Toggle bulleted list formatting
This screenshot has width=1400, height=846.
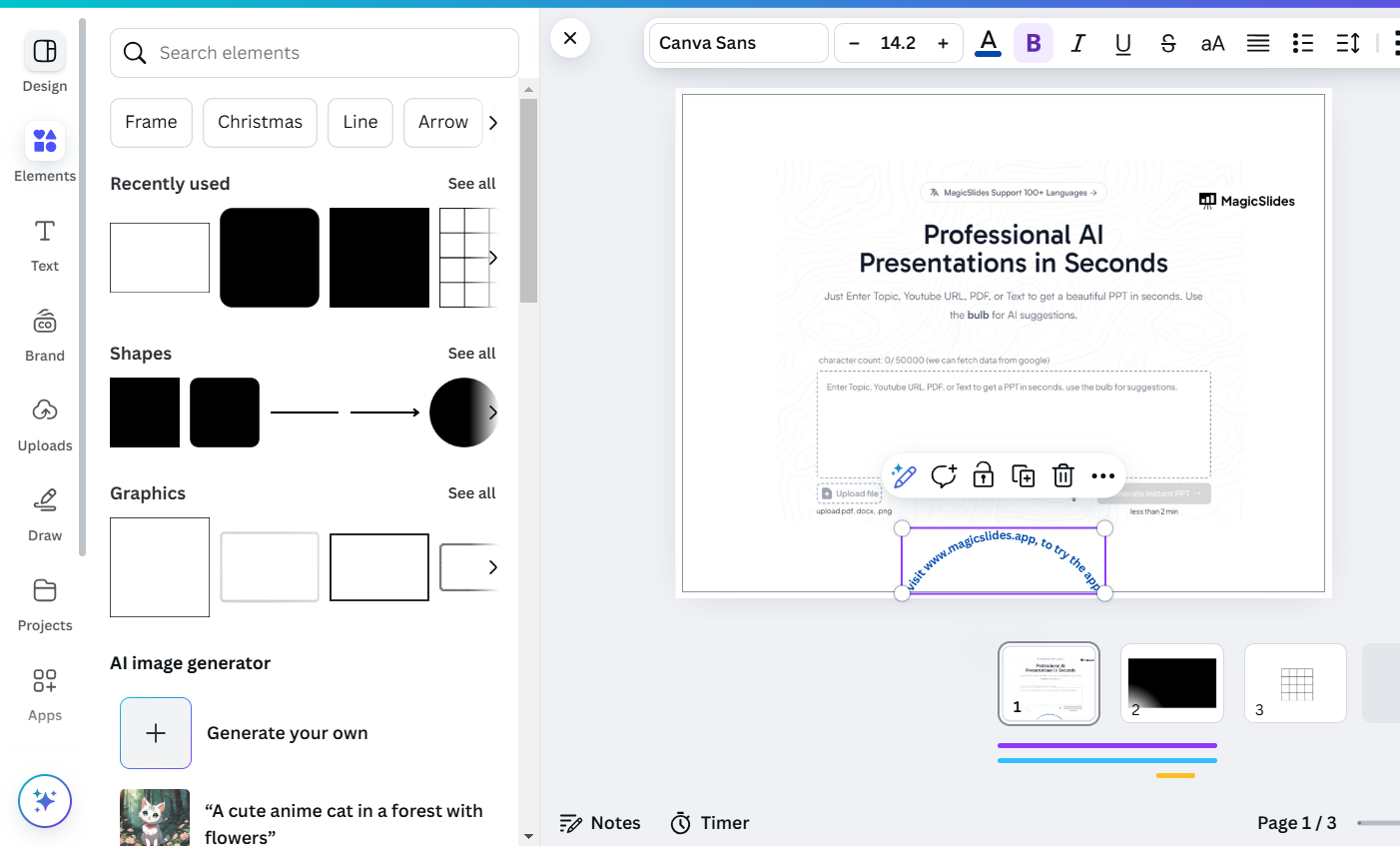pyautogui.click(x=1303, y=43)
